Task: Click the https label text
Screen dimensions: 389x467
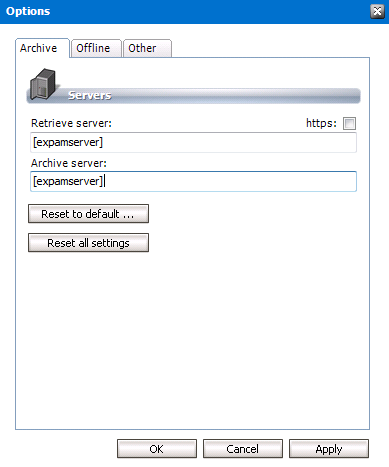Action: 321,123
